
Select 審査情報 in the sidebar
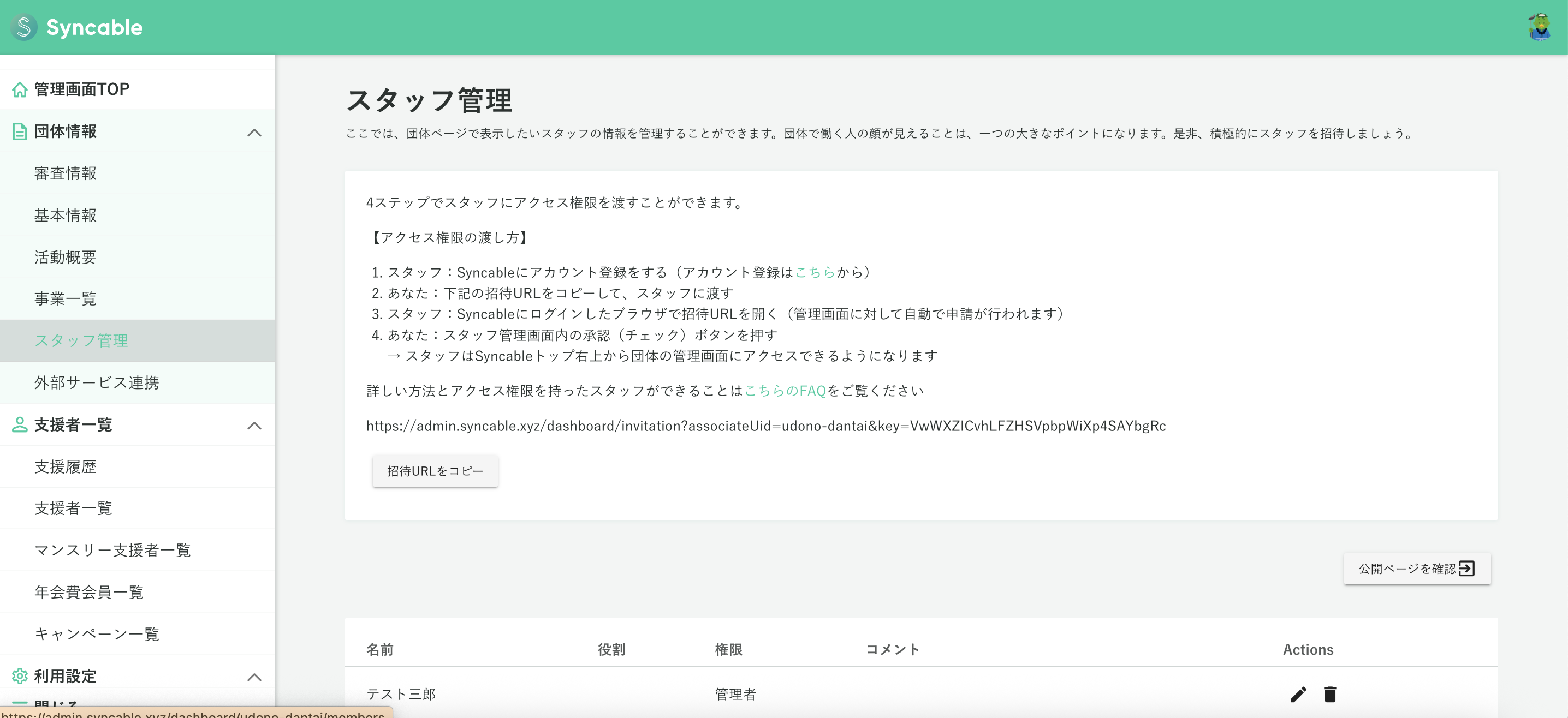(66, 173)
